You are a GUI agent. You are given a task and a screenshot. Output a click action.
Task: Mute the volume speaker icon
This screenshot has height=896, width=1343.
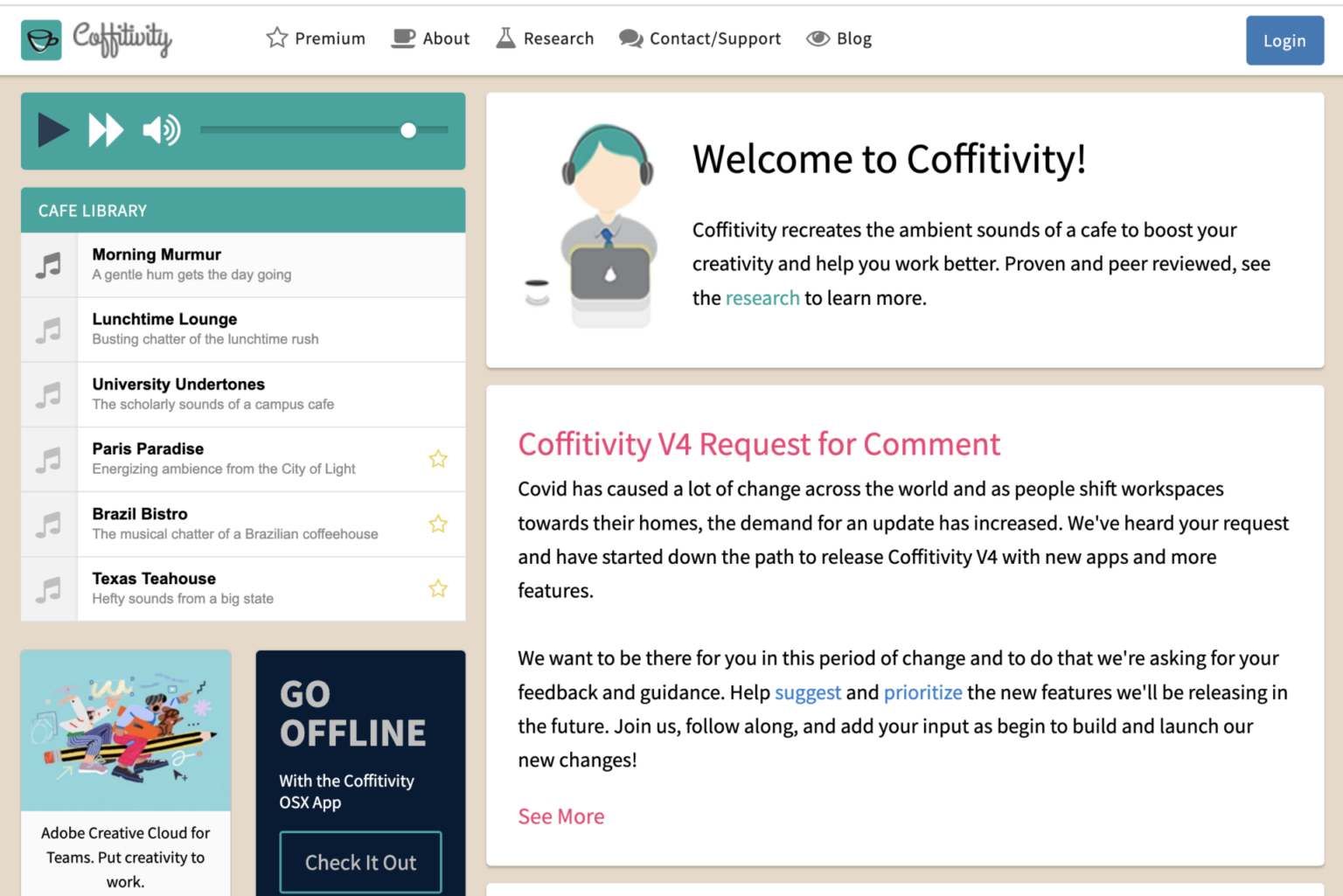[x=160, y=130]
